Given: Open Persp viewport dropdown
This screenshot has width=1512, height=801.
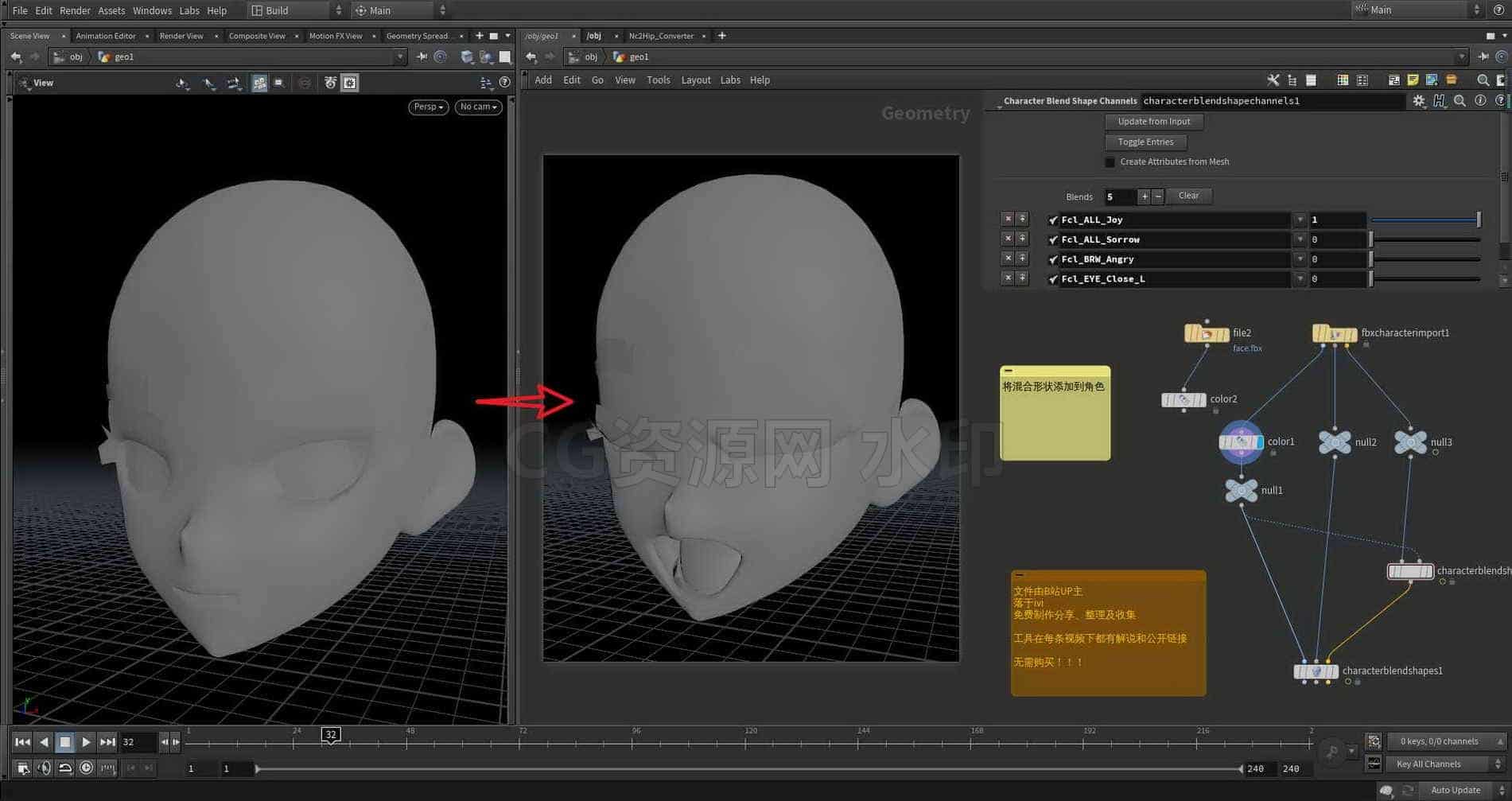Looking at the screenshot, I should 429,107.
